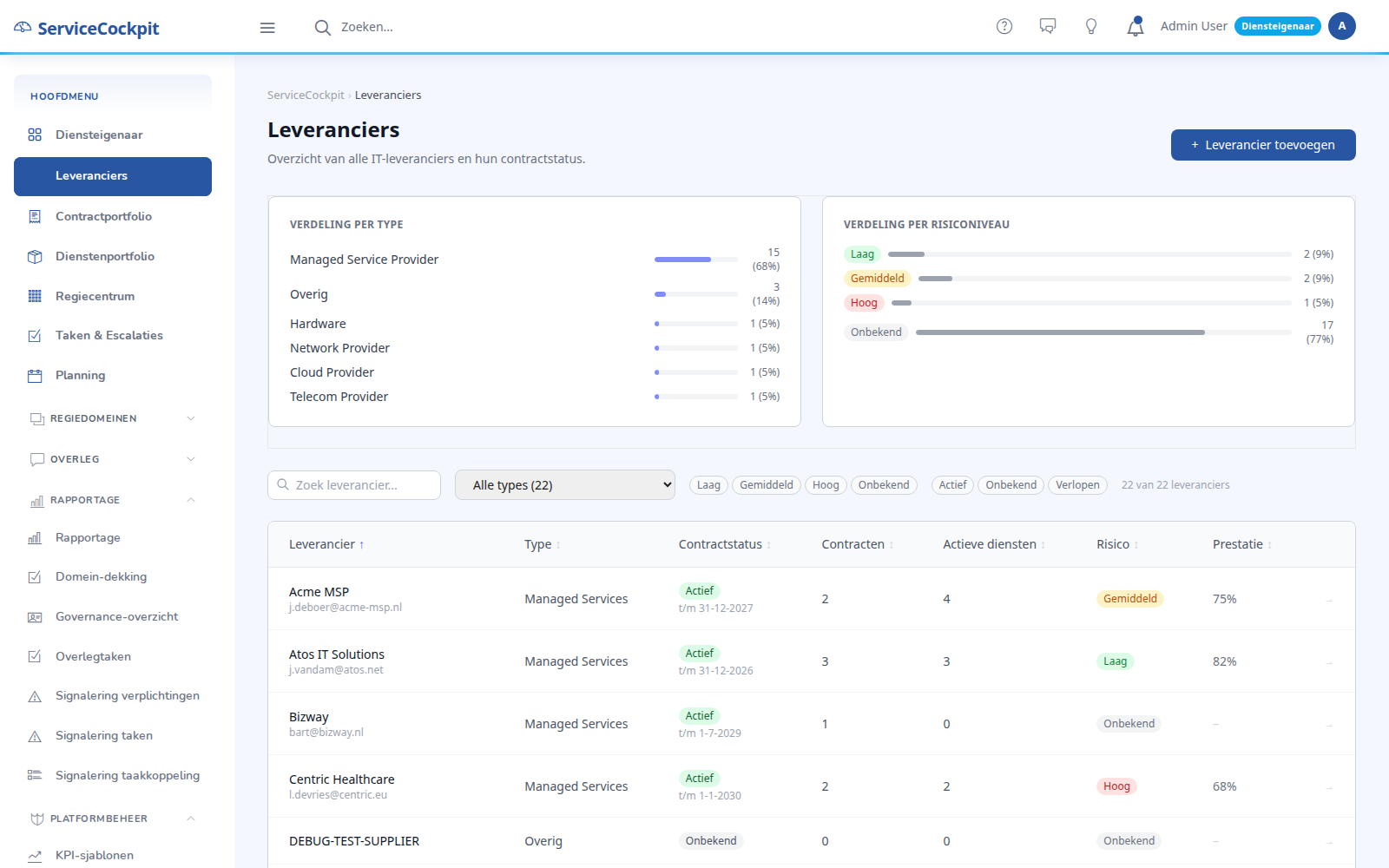Click the Signalering verplichtingen warning icon

pos(35,696)
